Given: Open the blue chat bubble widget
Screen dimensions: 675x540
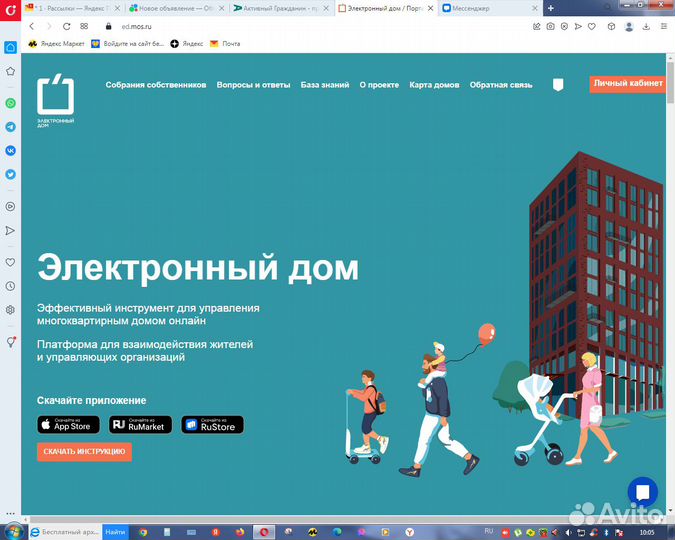Looking at the screenshot, I should pos(643,492).
